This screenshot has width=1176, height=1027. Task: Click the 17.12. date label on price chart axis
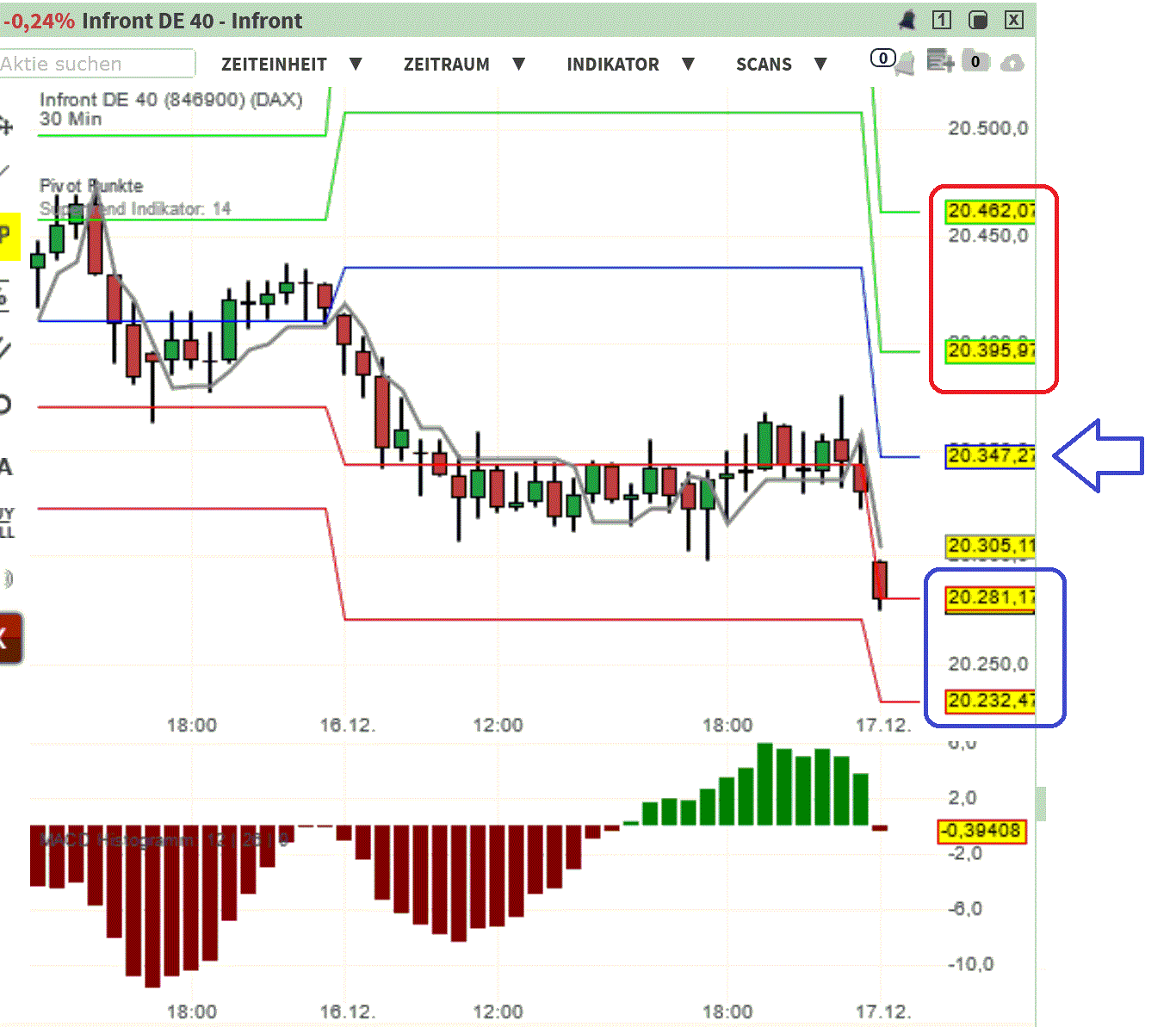[x=882, y=725]
